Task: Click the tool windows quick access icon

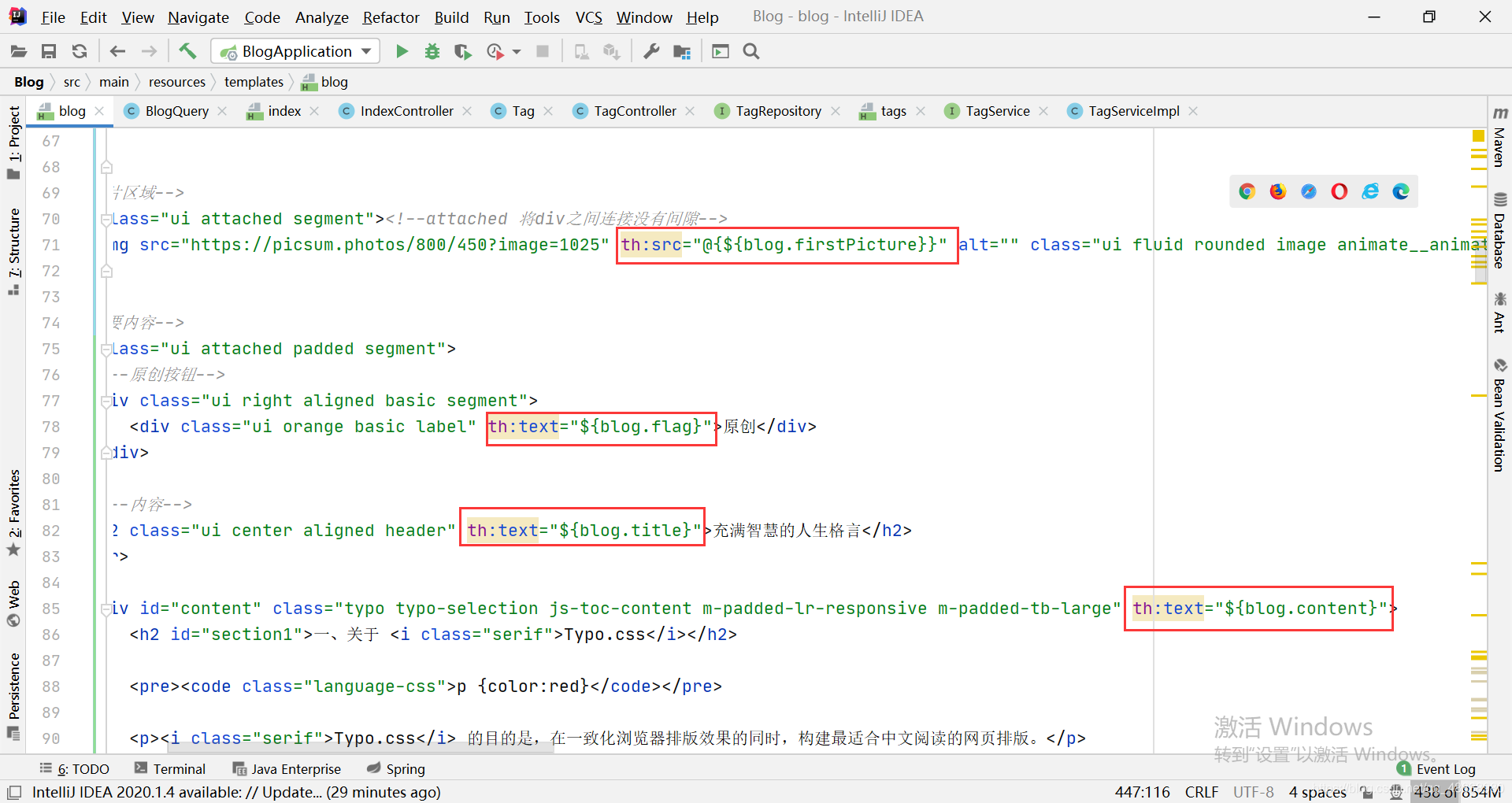Action: tap(14, 792)
